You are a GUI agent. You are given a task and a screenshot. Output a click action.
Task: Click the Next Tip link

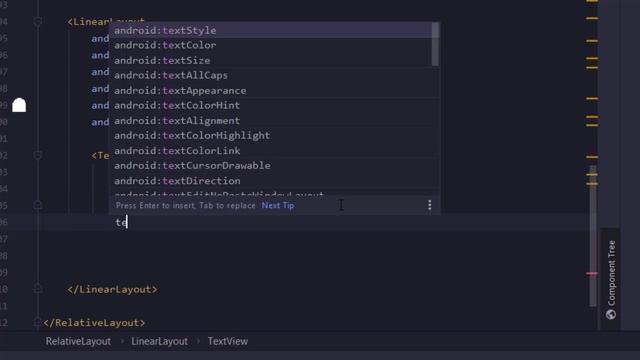pyautogui.click(x=278, y=205)
